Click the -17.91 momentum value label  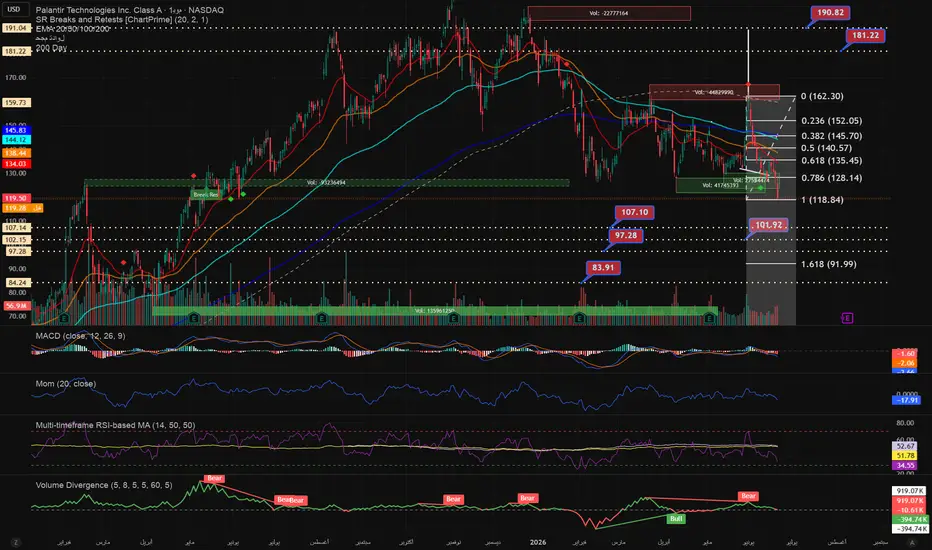point(906,400)
